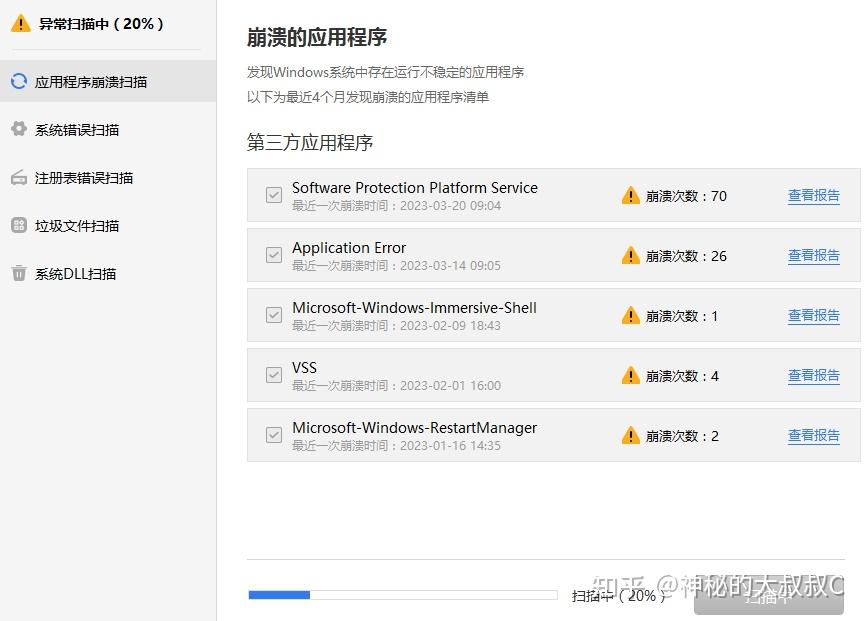Switch to 垃圾文件扫描 in the sidebar
This screenshot has width=867, height=621.
coord(77,226)
